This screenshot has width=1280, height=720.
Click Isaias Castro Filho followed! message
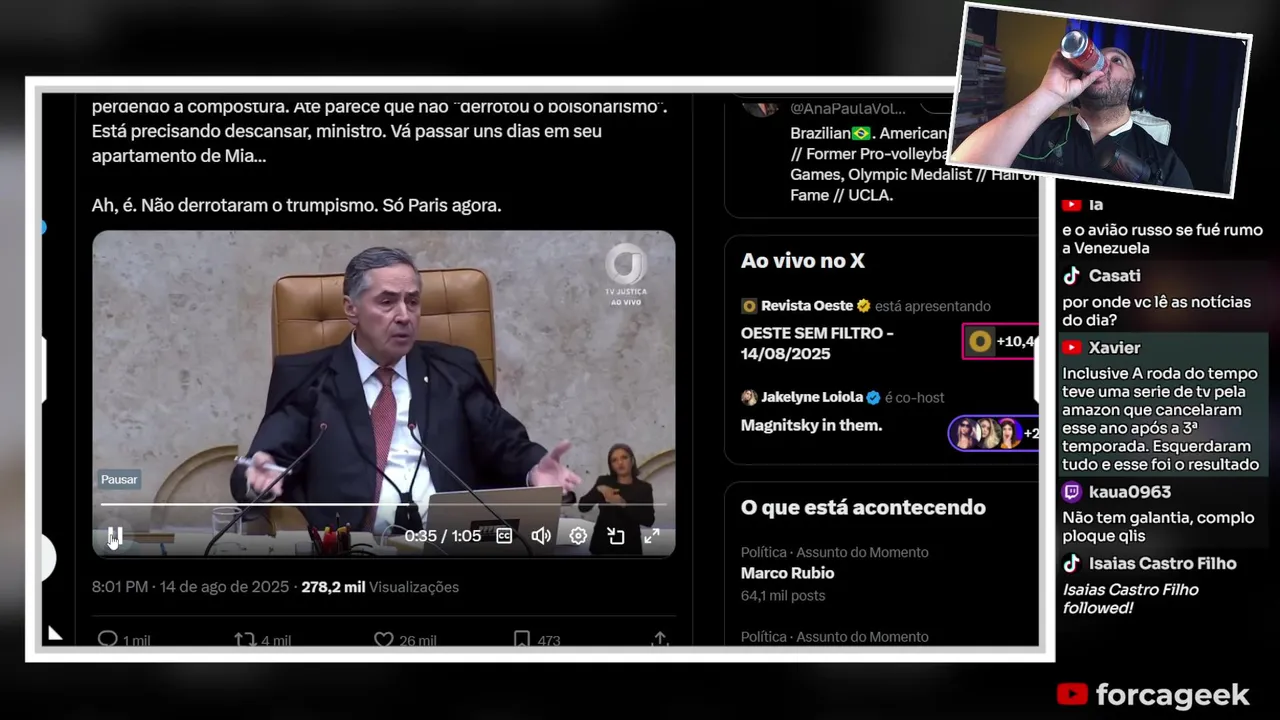(x=1130, y=598)
